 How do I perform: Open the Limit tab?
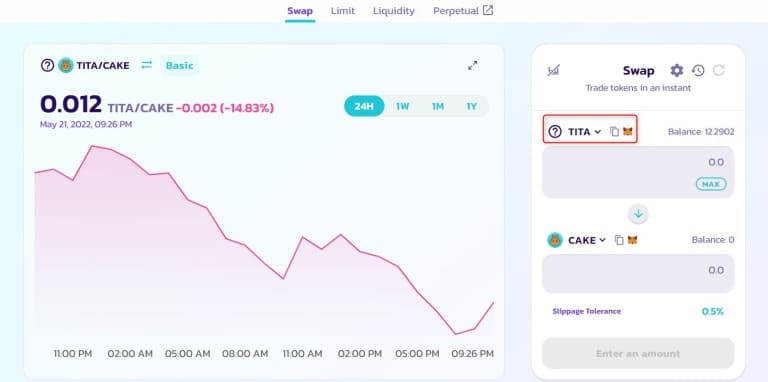tap(343, 11)
